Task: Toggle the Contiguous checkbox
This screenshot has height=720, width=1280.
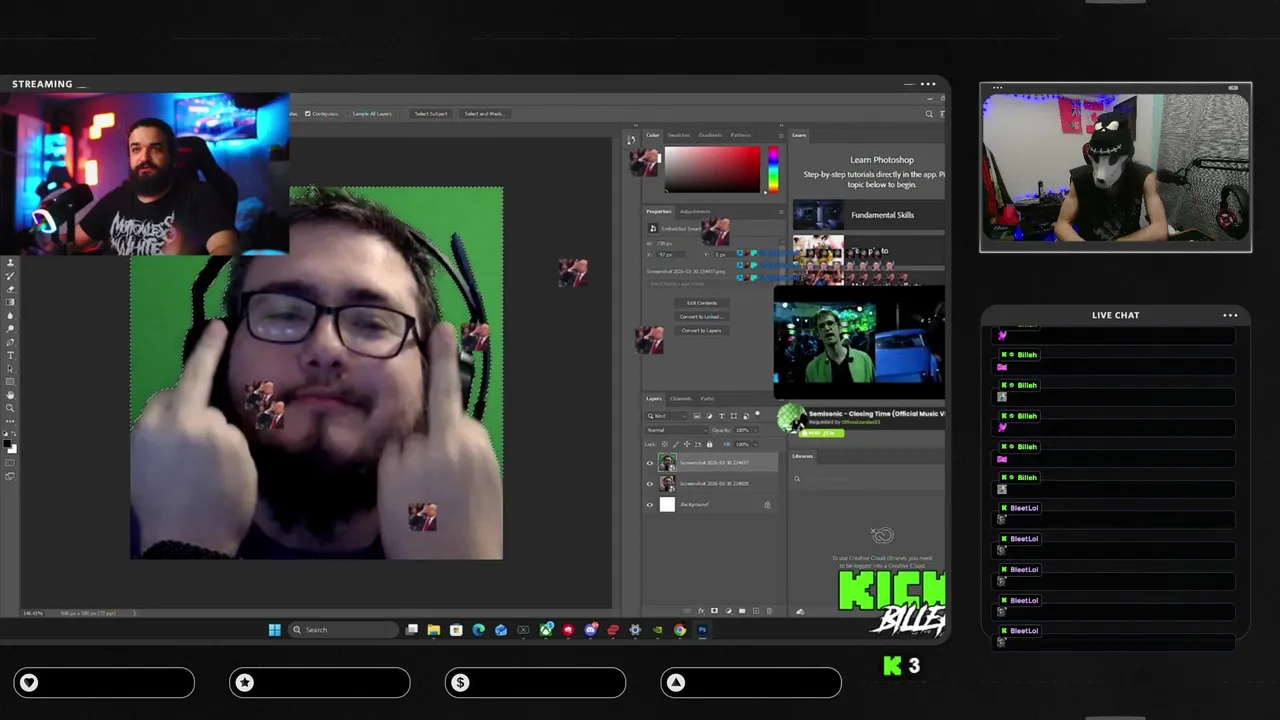Action: [308, 113]
